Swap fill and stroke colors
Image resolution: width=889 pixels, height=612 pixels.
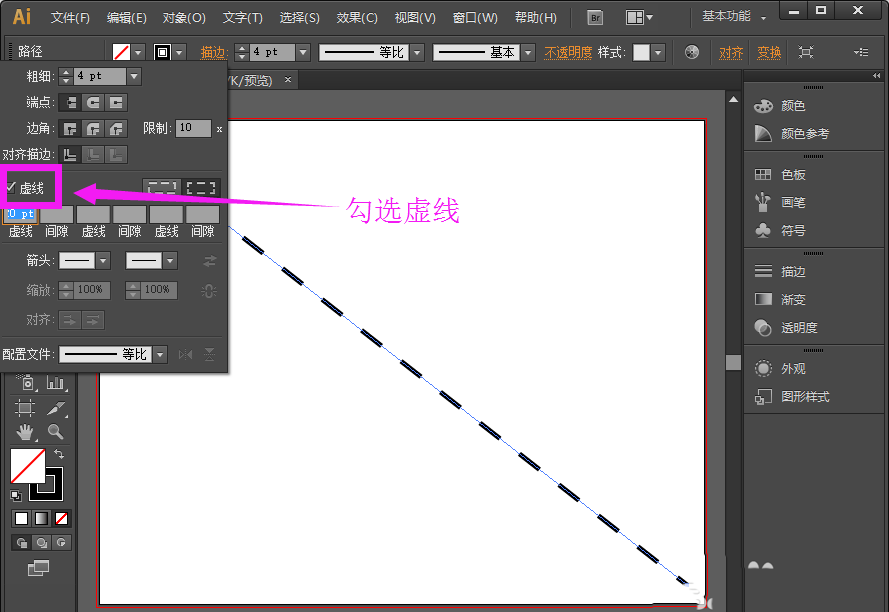(59, 454)
